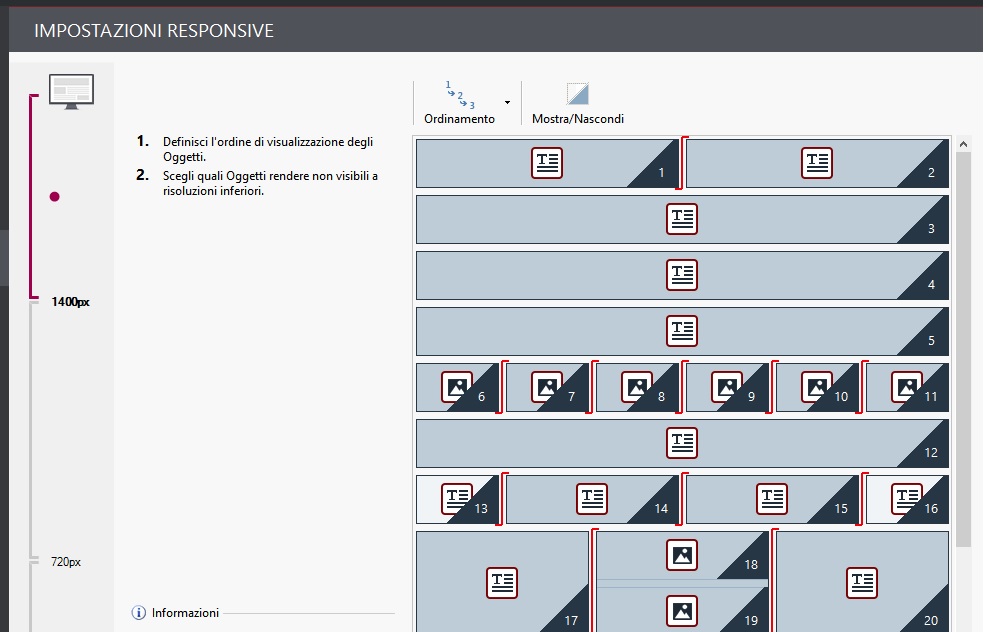This screenshot has width=989, height=632.
Task: Select image object number 11
Action: point(907,387)
